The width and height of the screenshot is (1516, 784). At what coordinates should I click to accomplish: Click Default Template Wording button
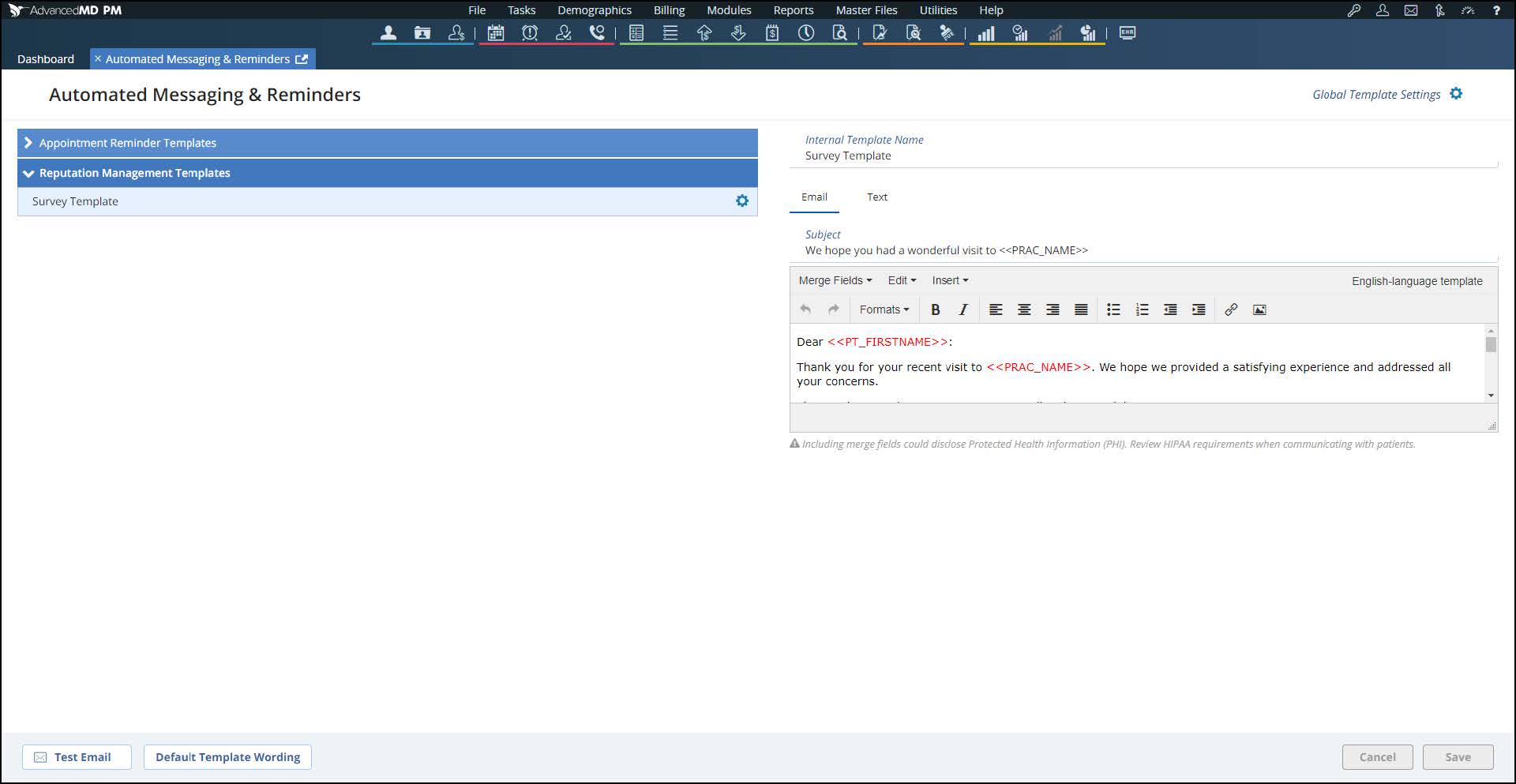point(227,757)
